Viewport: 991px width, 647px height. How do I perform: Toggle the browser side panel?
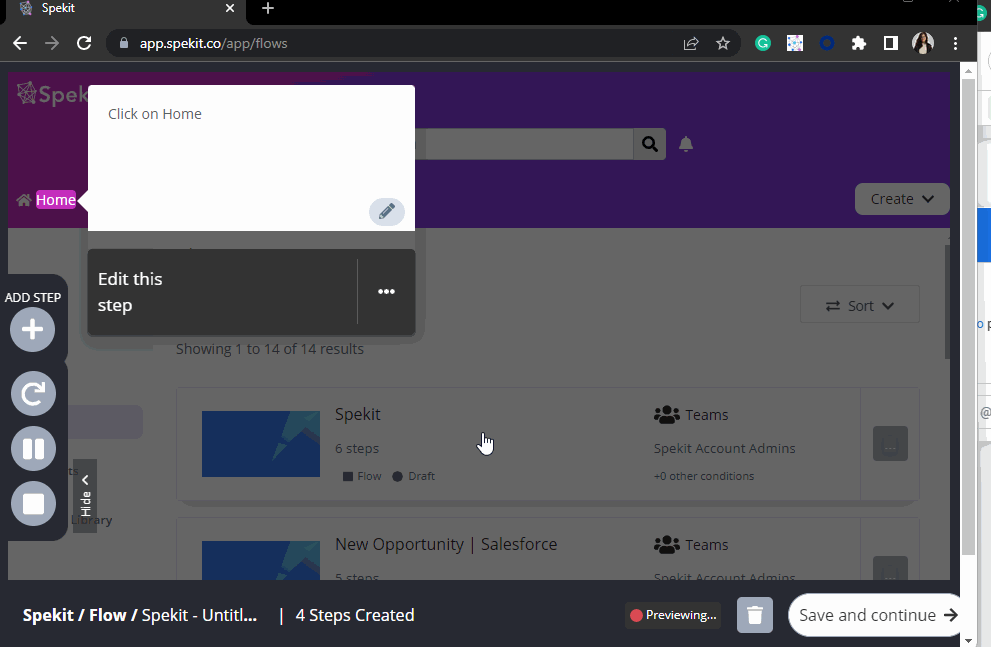(x=891, y=43)
